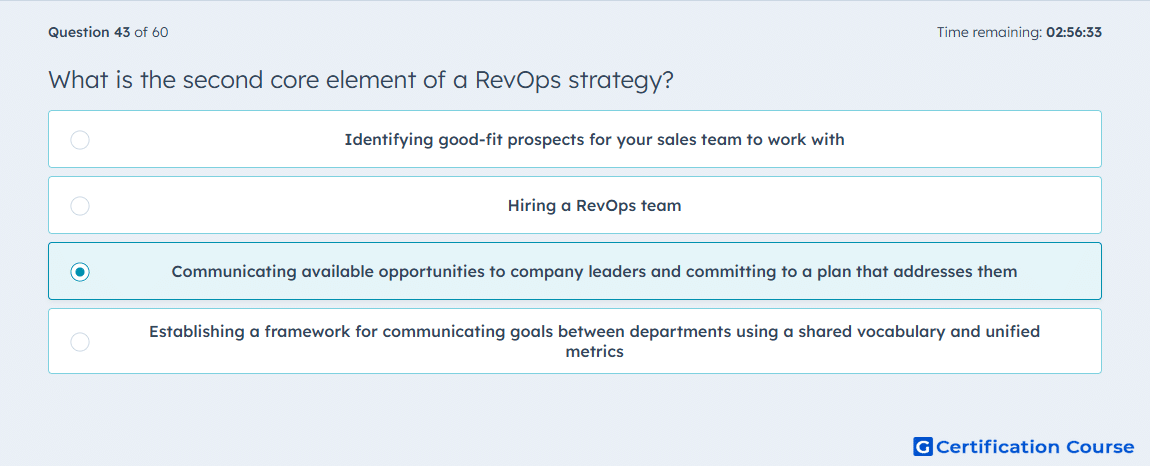Open the Certification Course watermark link
This screenshot has width=1150, height=466.
coord(1024,446)
